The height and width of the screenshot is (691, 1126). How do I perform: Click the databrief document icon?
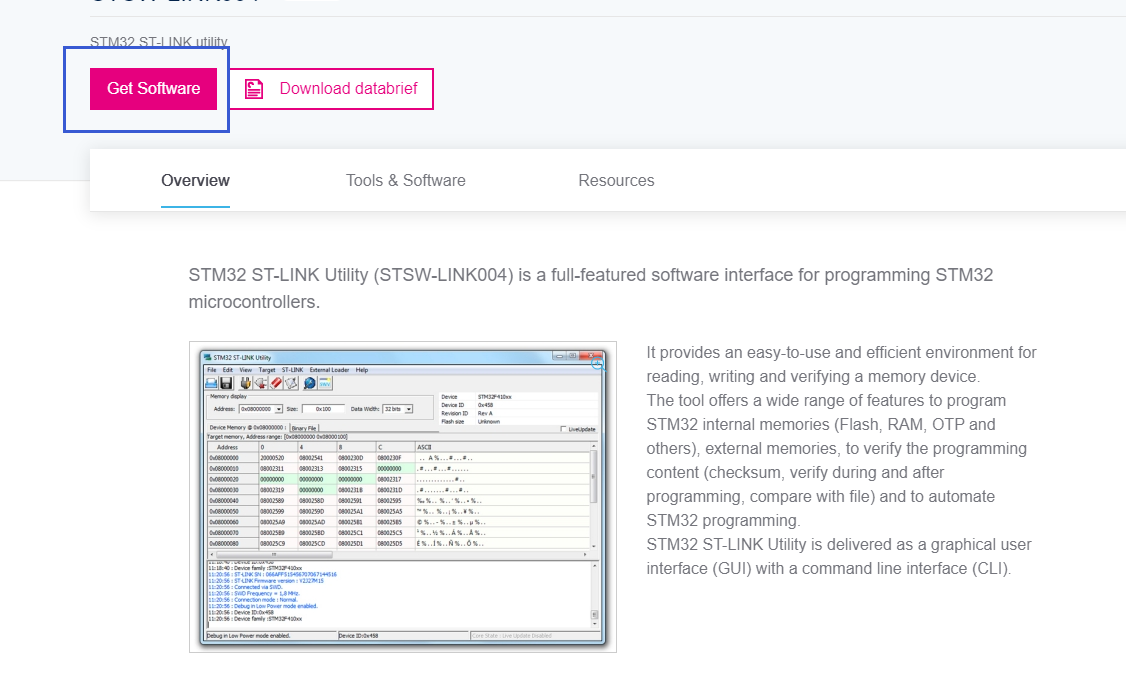point(253,88)
